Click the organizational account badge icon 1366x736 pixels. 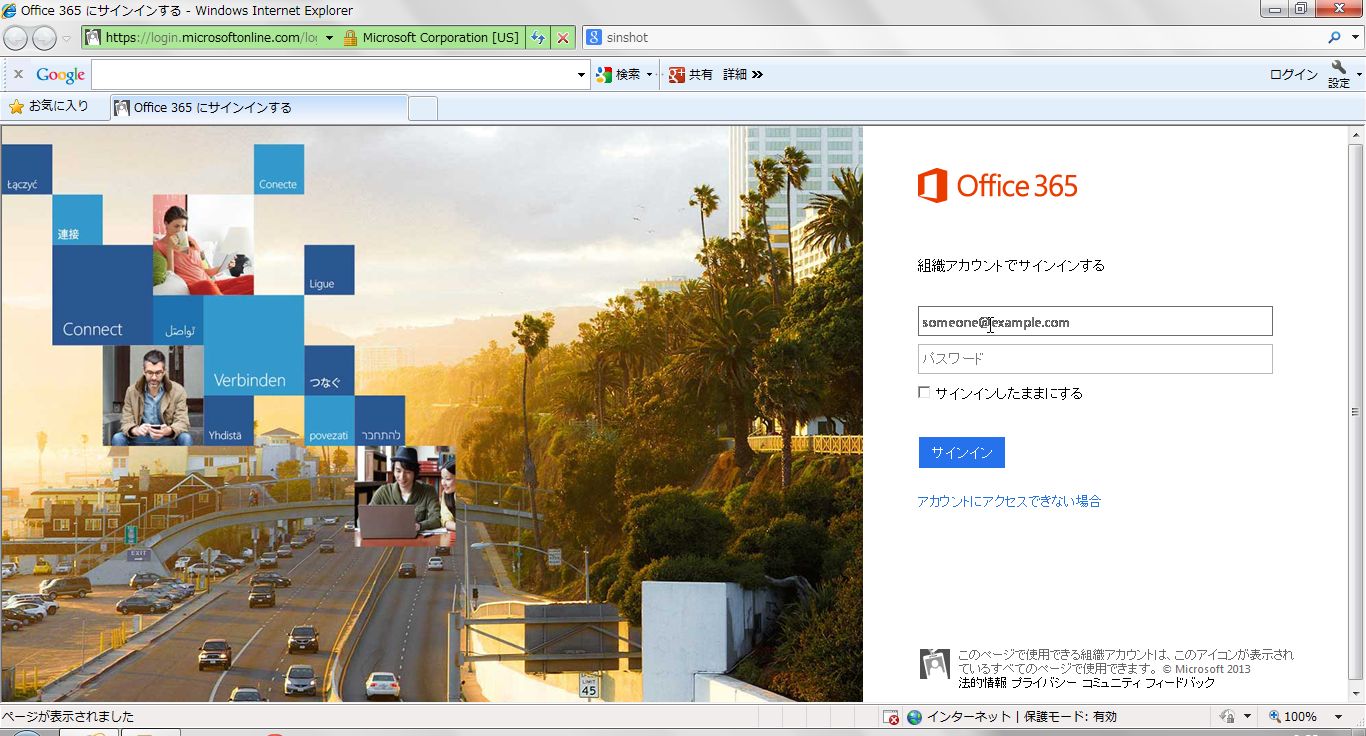pos(935,664)
